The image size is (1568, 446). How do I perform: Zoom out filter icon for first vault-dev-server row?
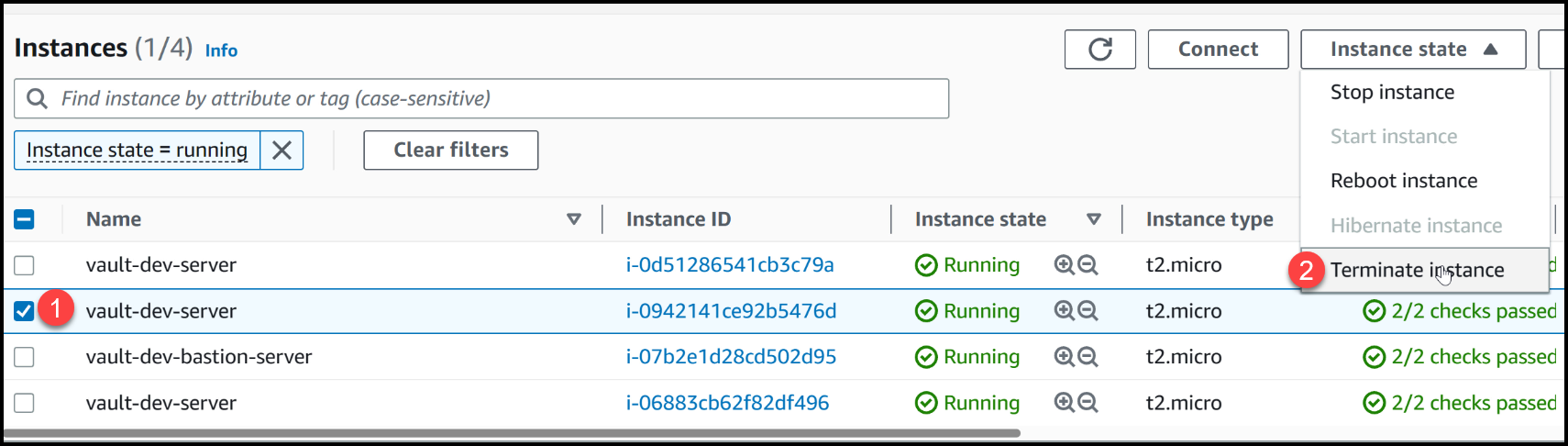click(1088, 265)
